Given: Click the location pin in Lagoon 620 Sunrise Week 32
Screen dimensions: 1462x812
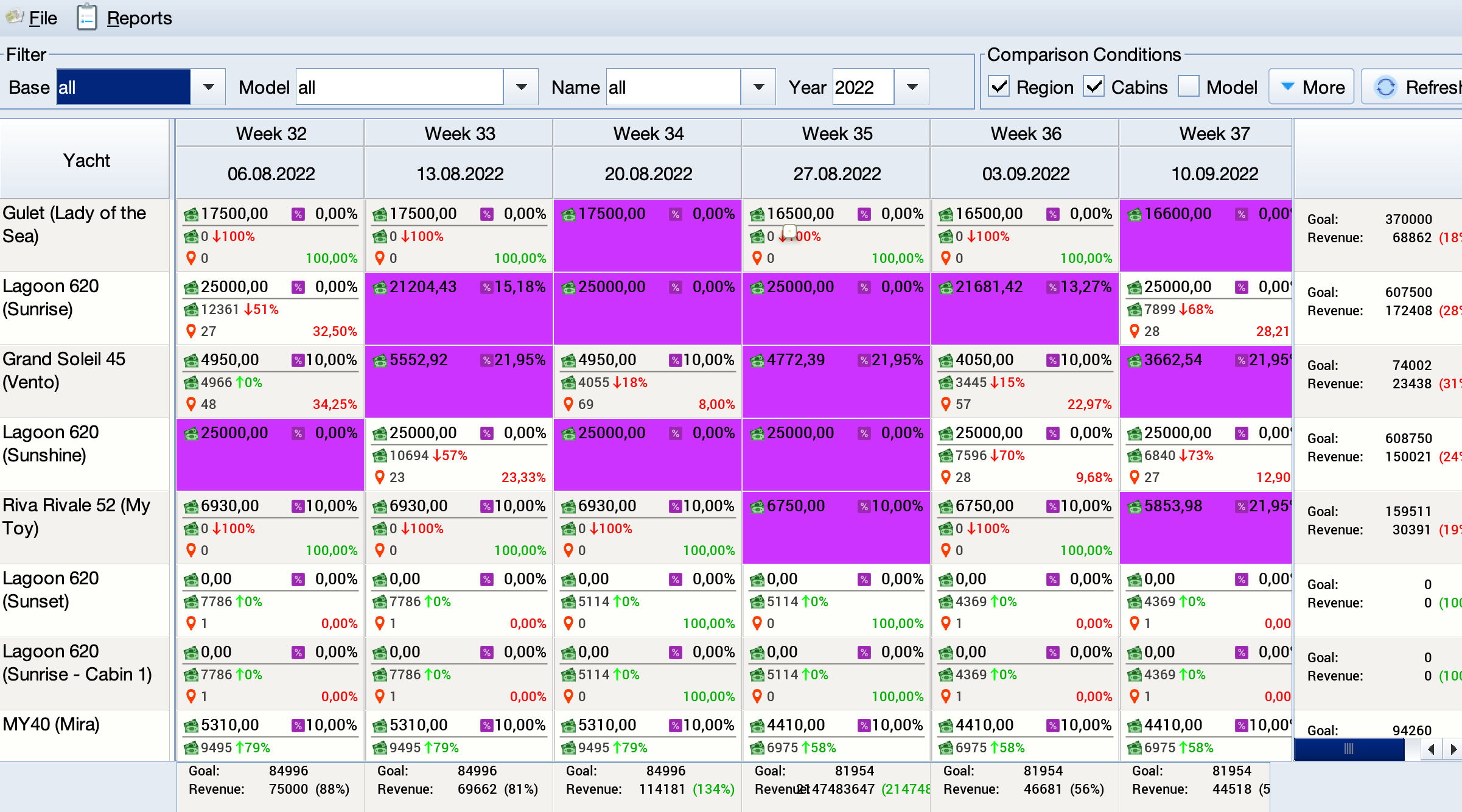Looking at the screenshot, I should 191,331.
